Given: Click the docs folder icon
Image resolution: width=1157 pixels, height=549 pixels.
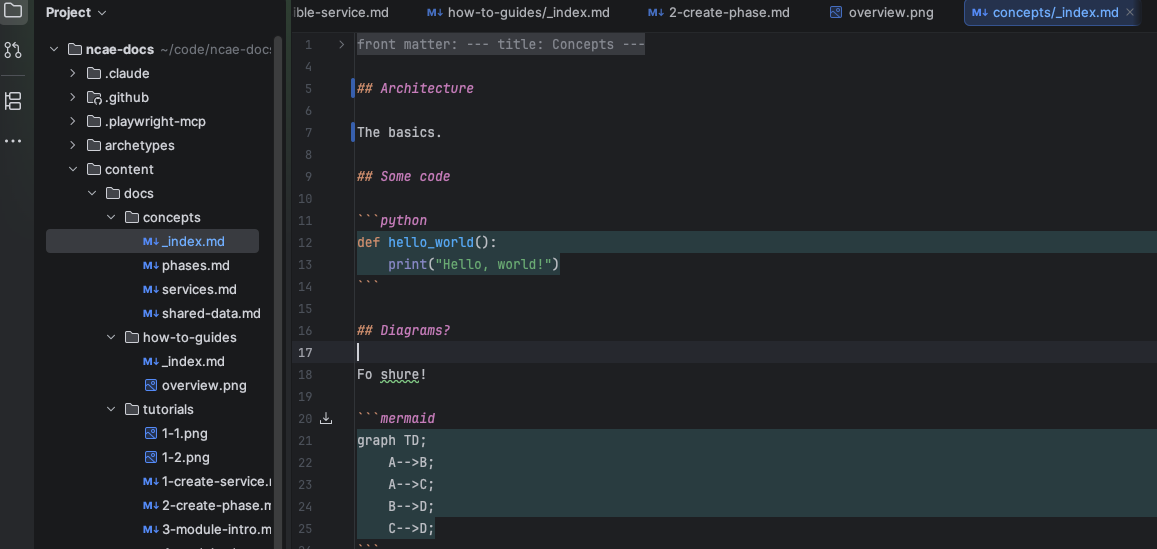Looking at the screenshot, I should [113, 193].
